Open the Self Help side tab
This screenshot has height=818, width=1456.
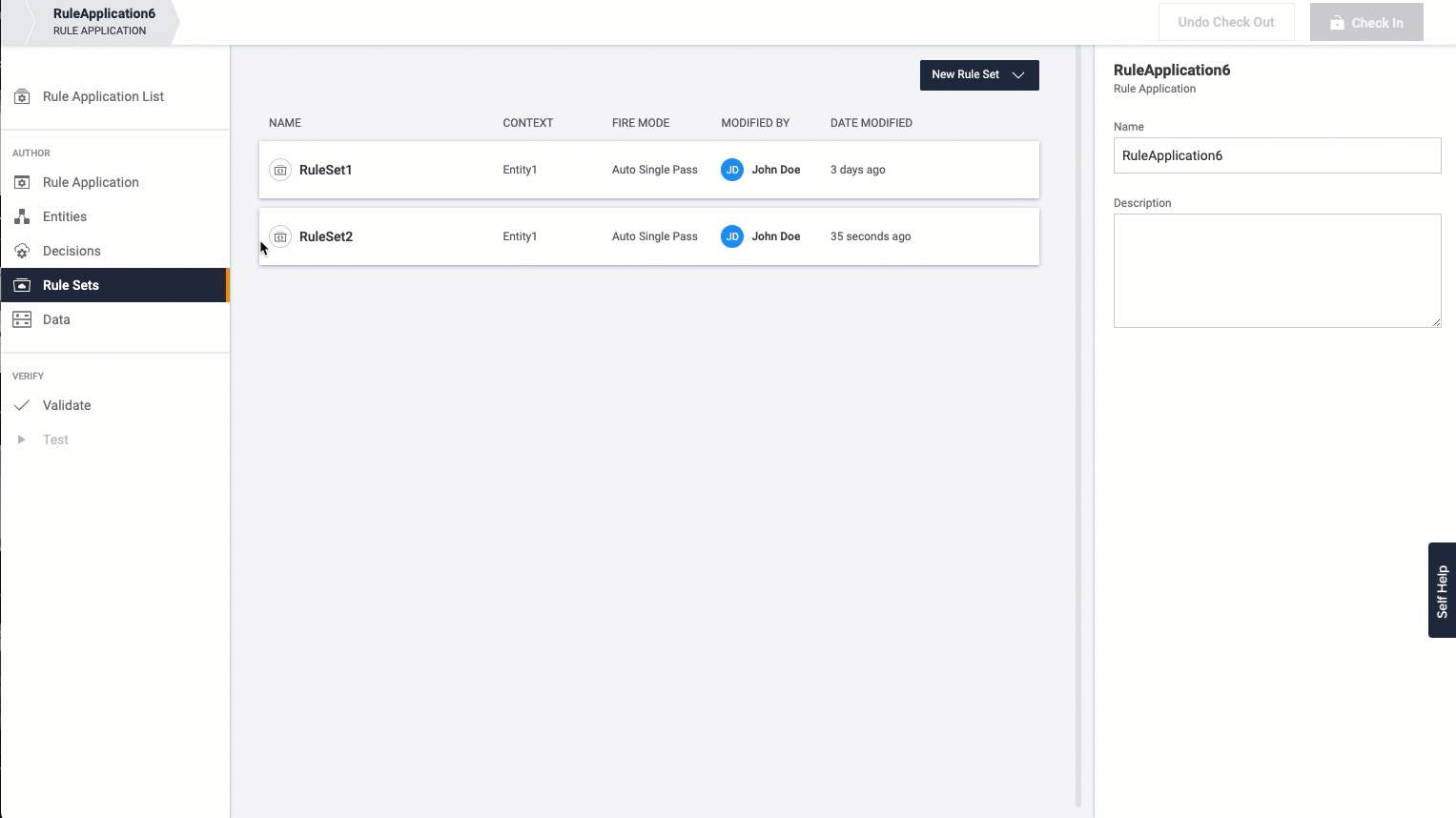pos(1442,590)
